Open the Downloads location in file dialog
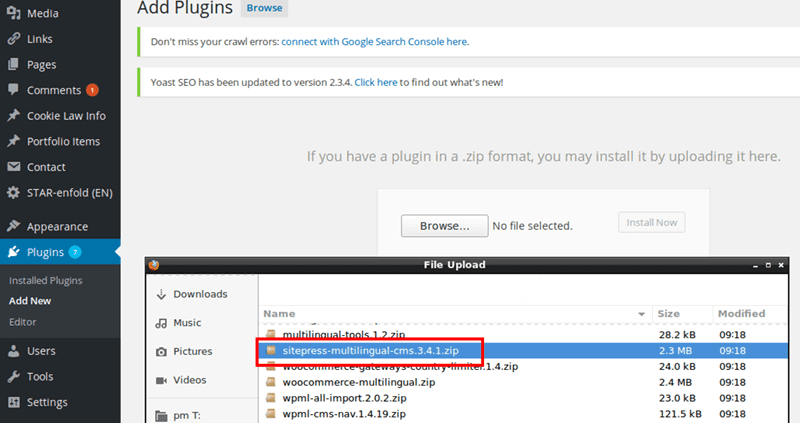The height and width of the screenshot is (423, 800). [200, 294]
